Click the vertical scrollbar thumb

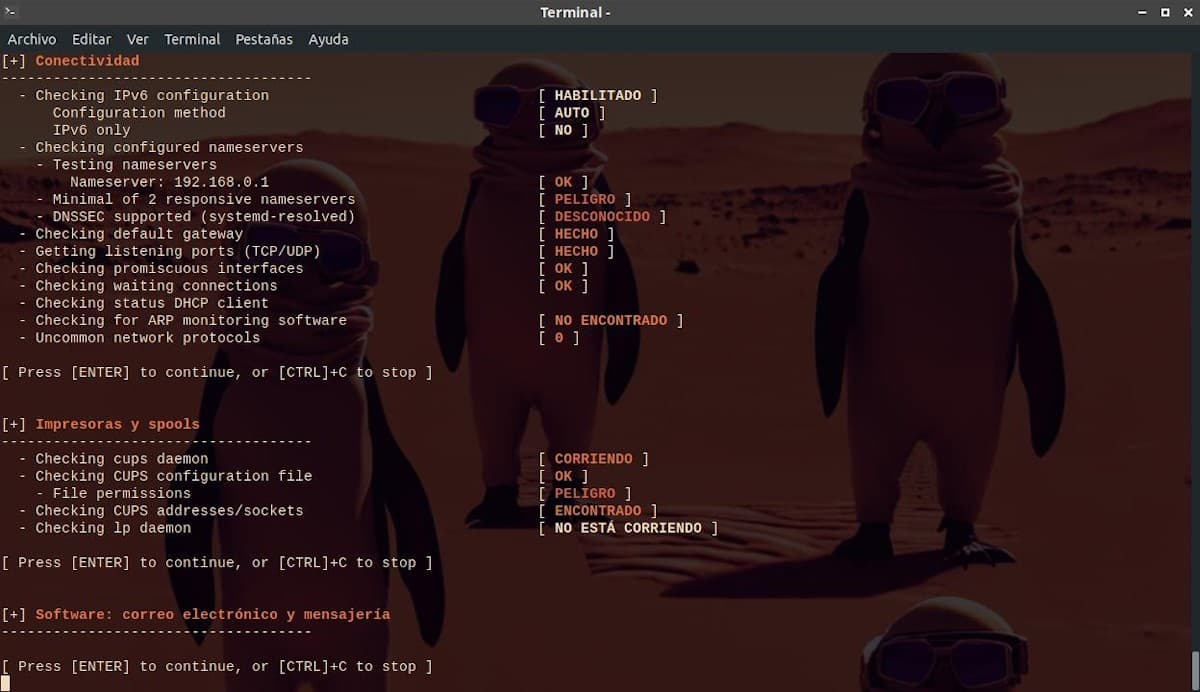[x=1195, y=669]
